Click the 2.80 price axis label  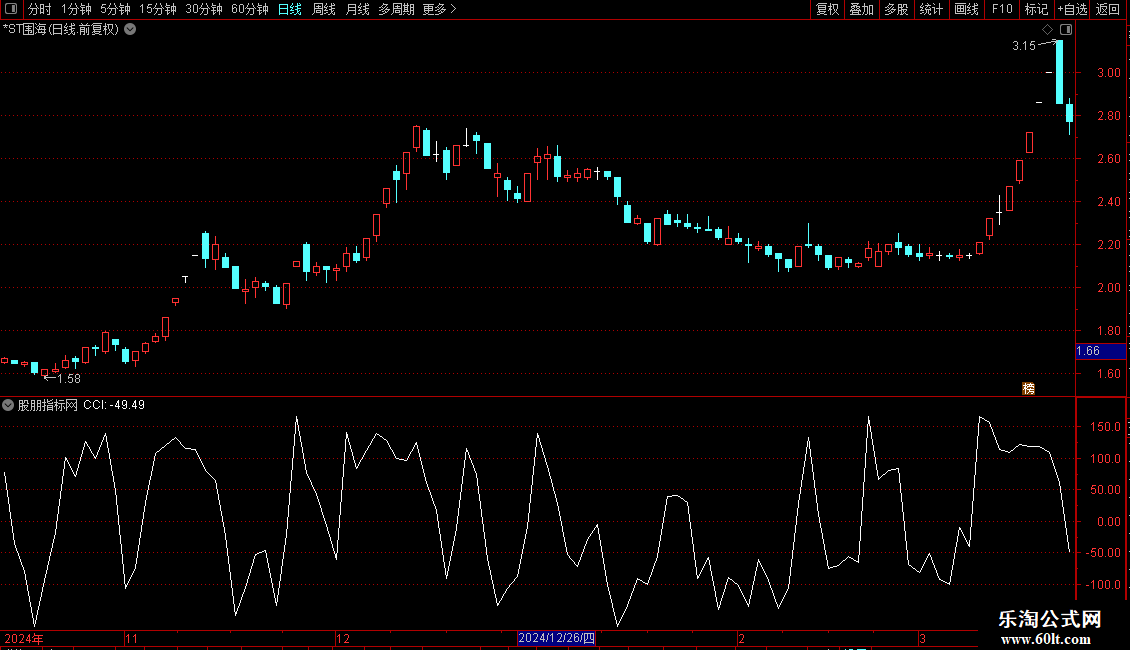pyautogui.click(x=1108, y=115)
